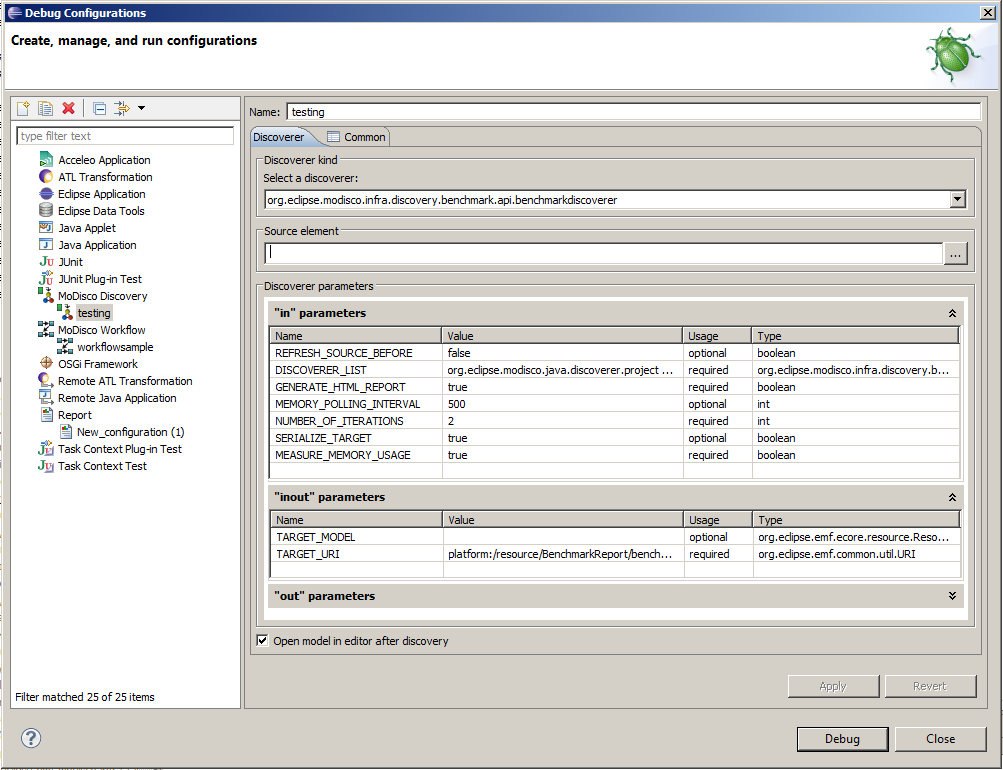Click the JUnit Plug-in Test icon
Viewport: 1003px width, 770px height.
(x=46, y=278)
